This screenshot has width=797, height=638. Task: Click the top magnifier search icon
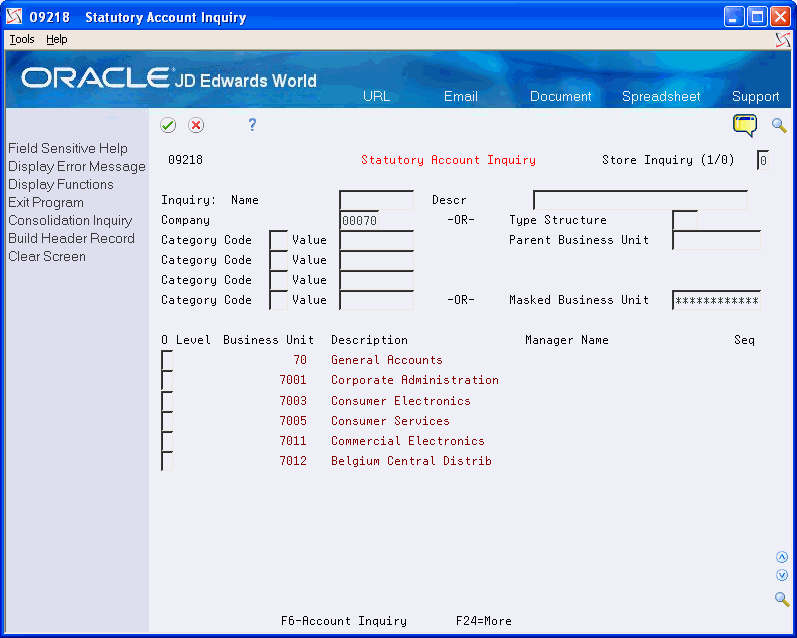click(779, 125)
